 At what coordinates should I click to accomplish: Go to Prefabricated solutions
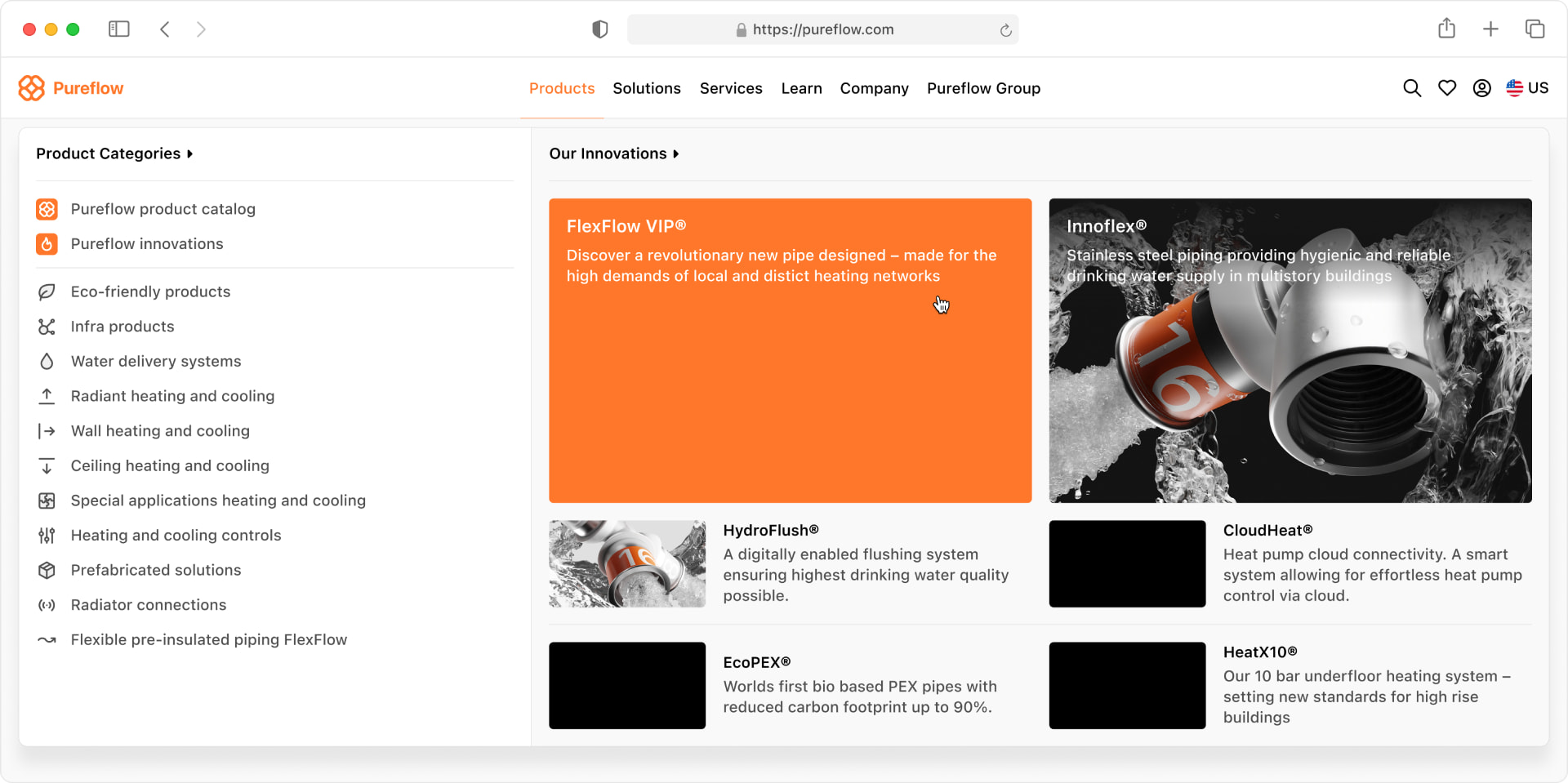[x=156, y=570]
